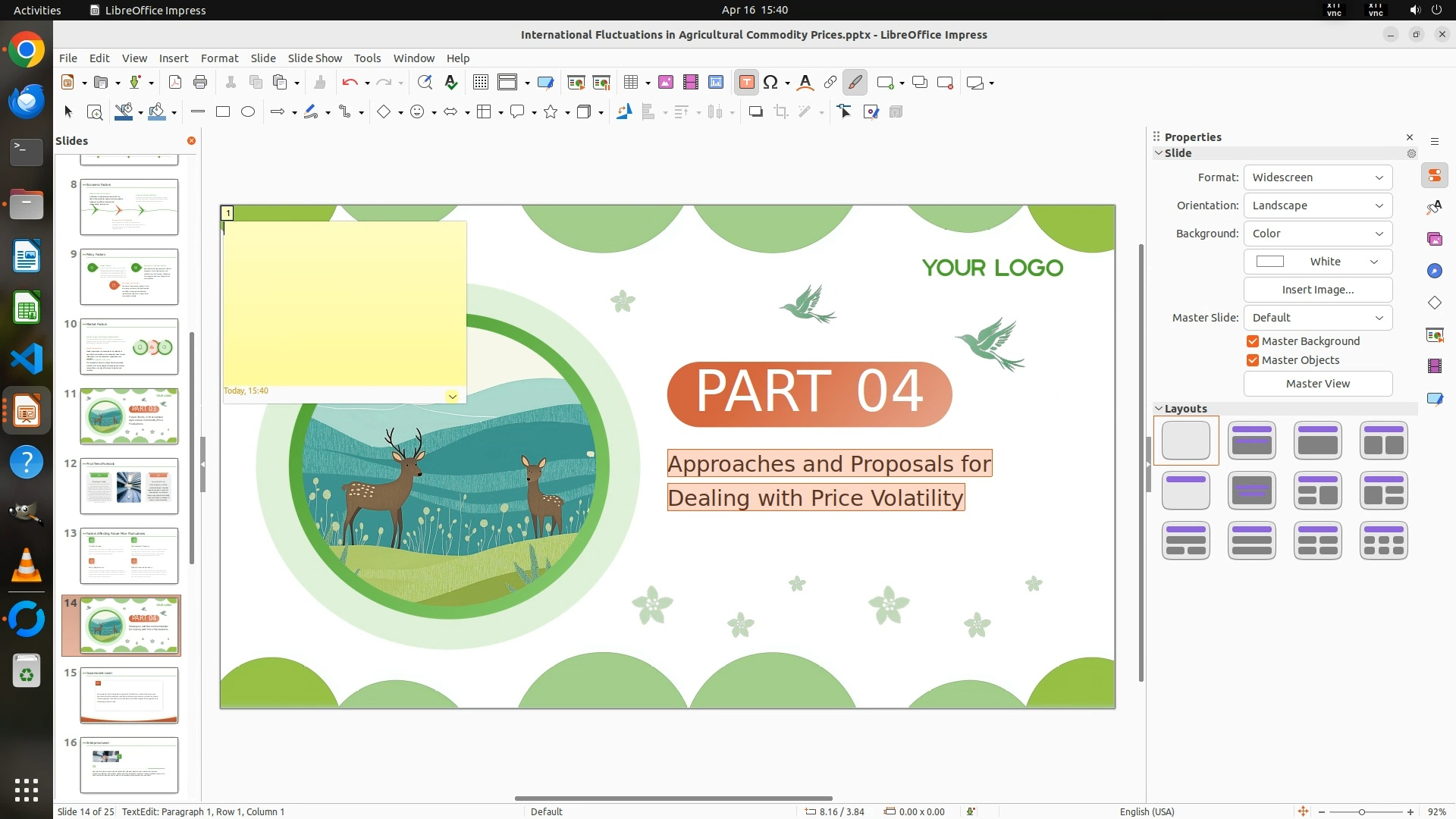Open the Orientation dropdown showing Landscape
Screen dimensions: 1456x819
coord(1317,206)
